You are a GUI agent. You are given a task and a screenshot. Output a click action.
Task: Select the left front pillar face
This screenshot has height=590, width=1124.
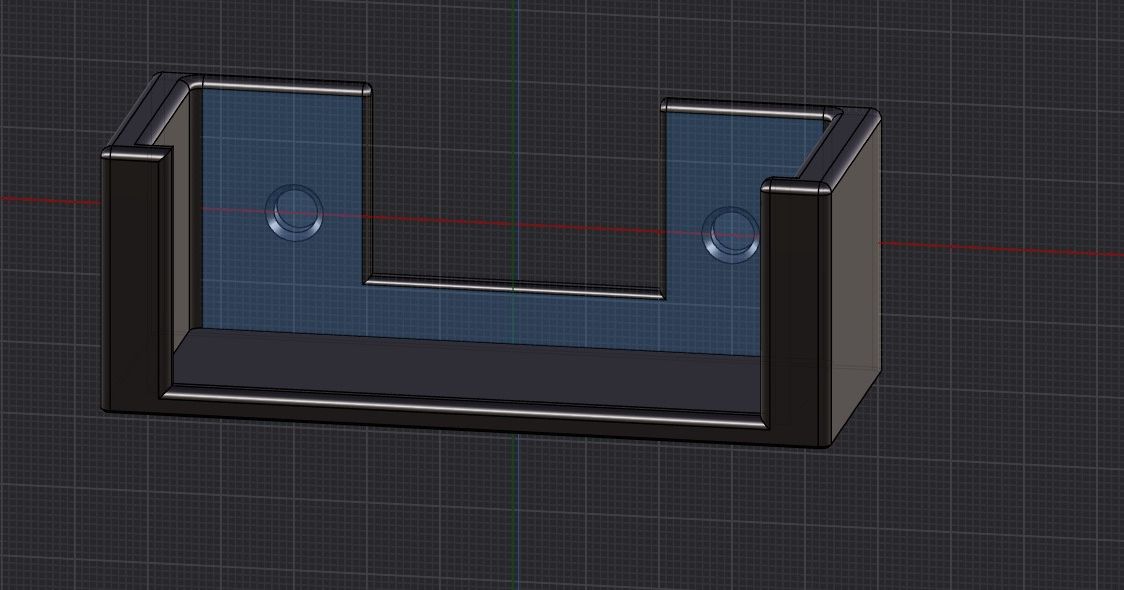(x=133, y=280)
